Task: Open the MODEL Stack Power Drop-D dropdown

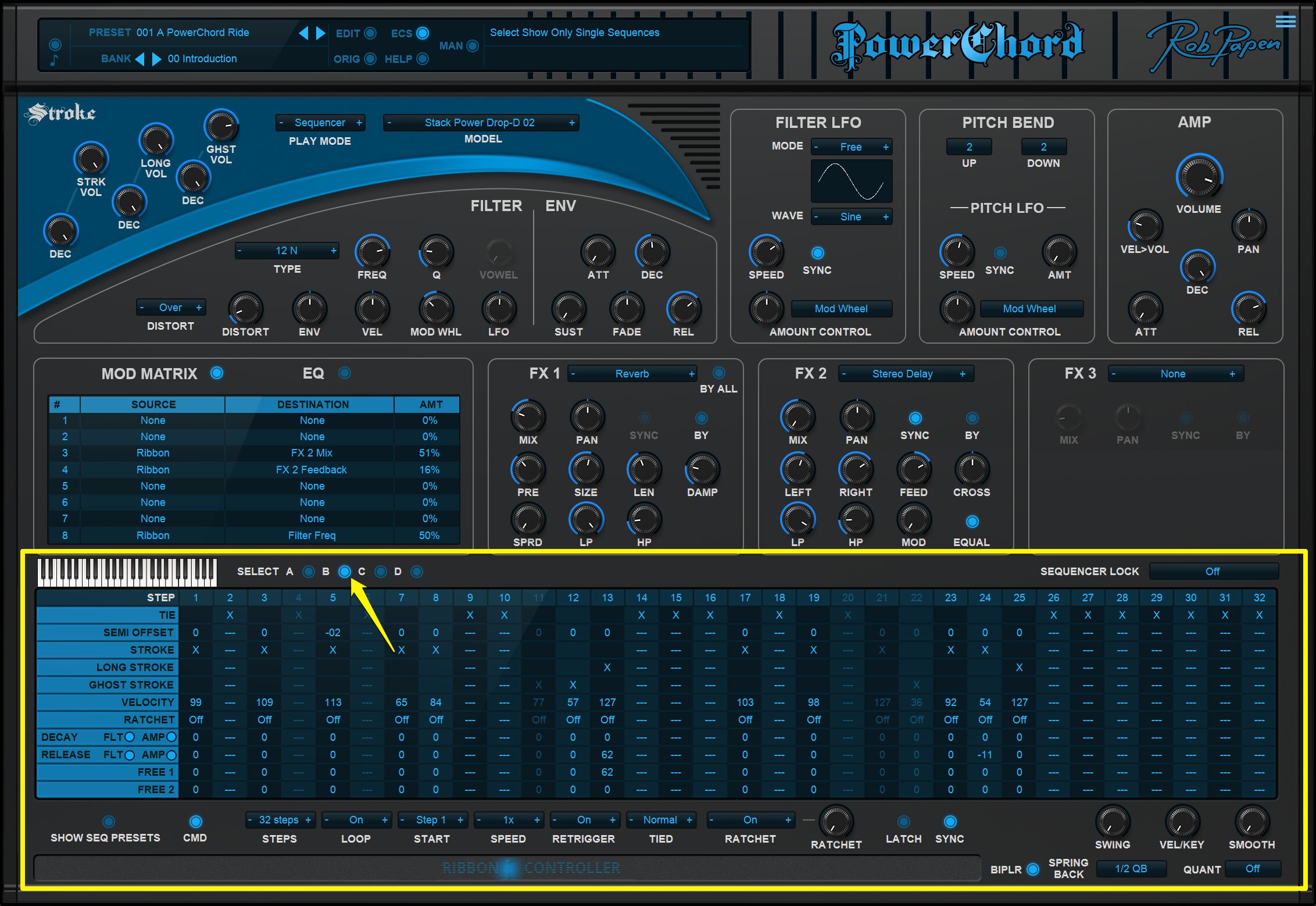Action: (481, 123)
